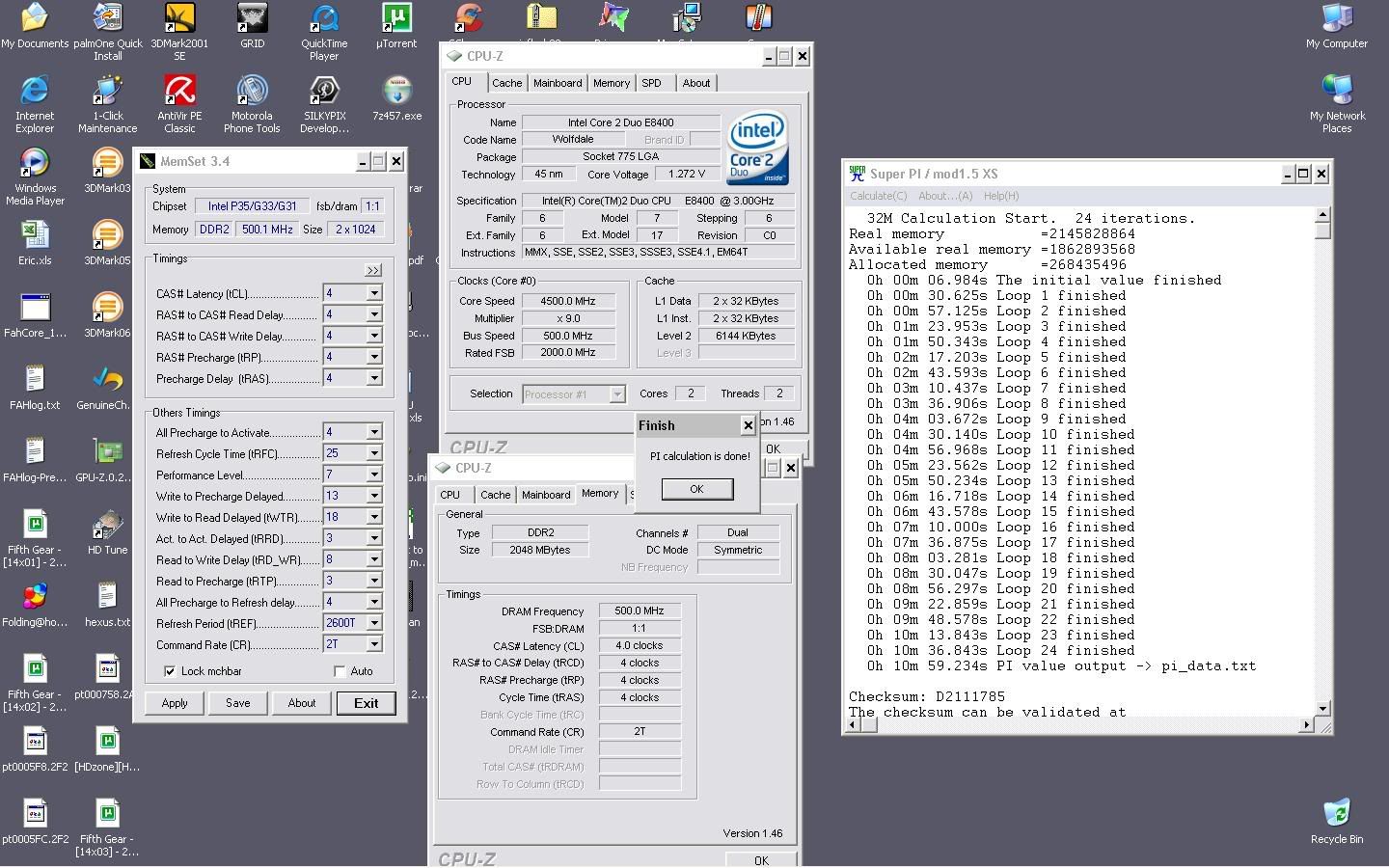
Task: Enable the Auto checkbox in MemSet
Action: (x=340, y=671)
